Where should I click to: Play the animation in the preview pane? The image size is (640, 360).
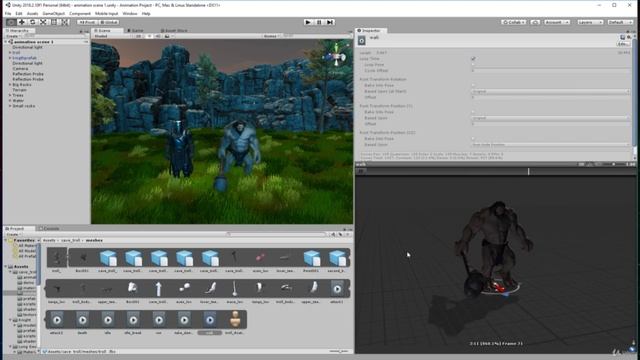coord(361,171)
